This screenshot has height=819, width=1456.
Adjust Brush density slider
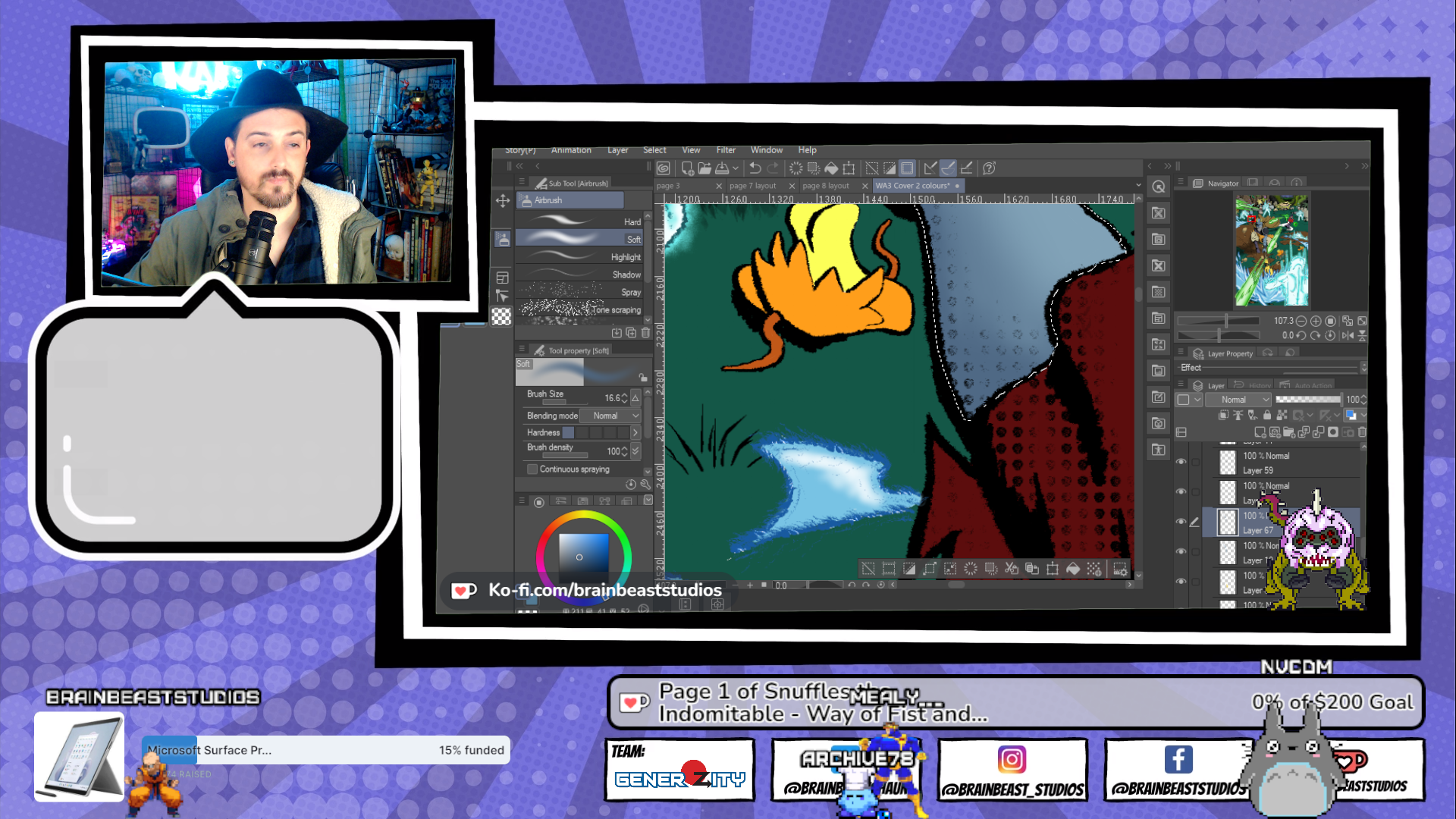click(x=565, y=455)
